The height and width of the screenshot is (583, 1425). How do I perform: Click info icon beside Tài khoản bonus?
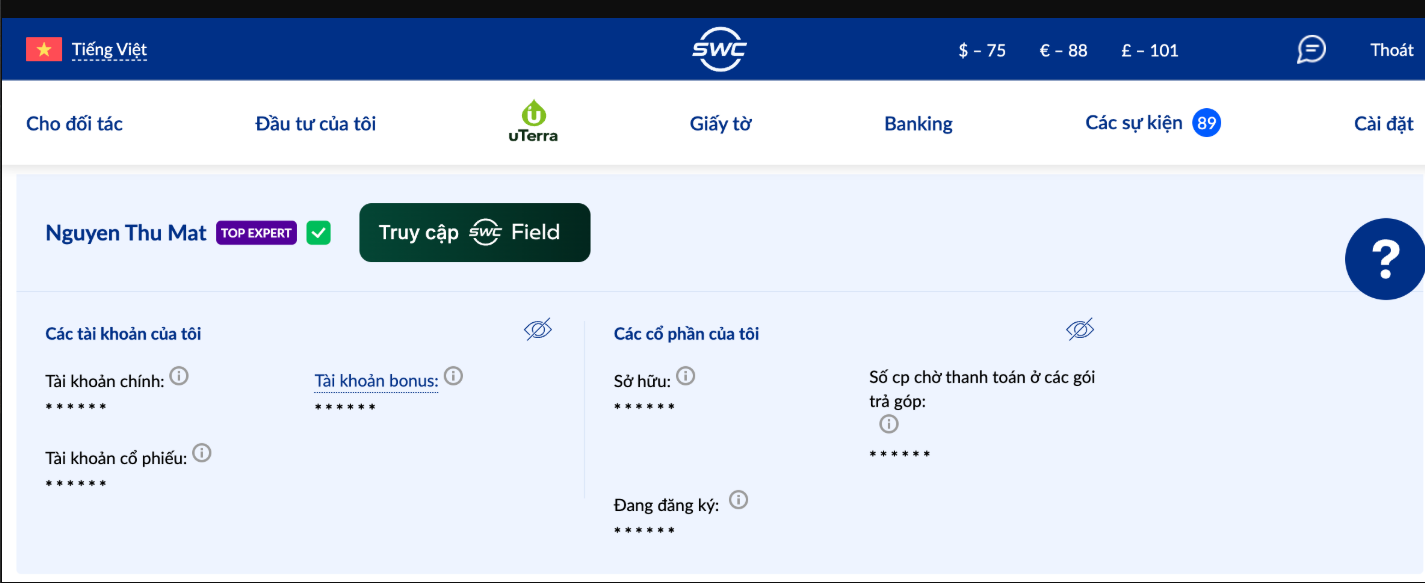coord(453,376)
